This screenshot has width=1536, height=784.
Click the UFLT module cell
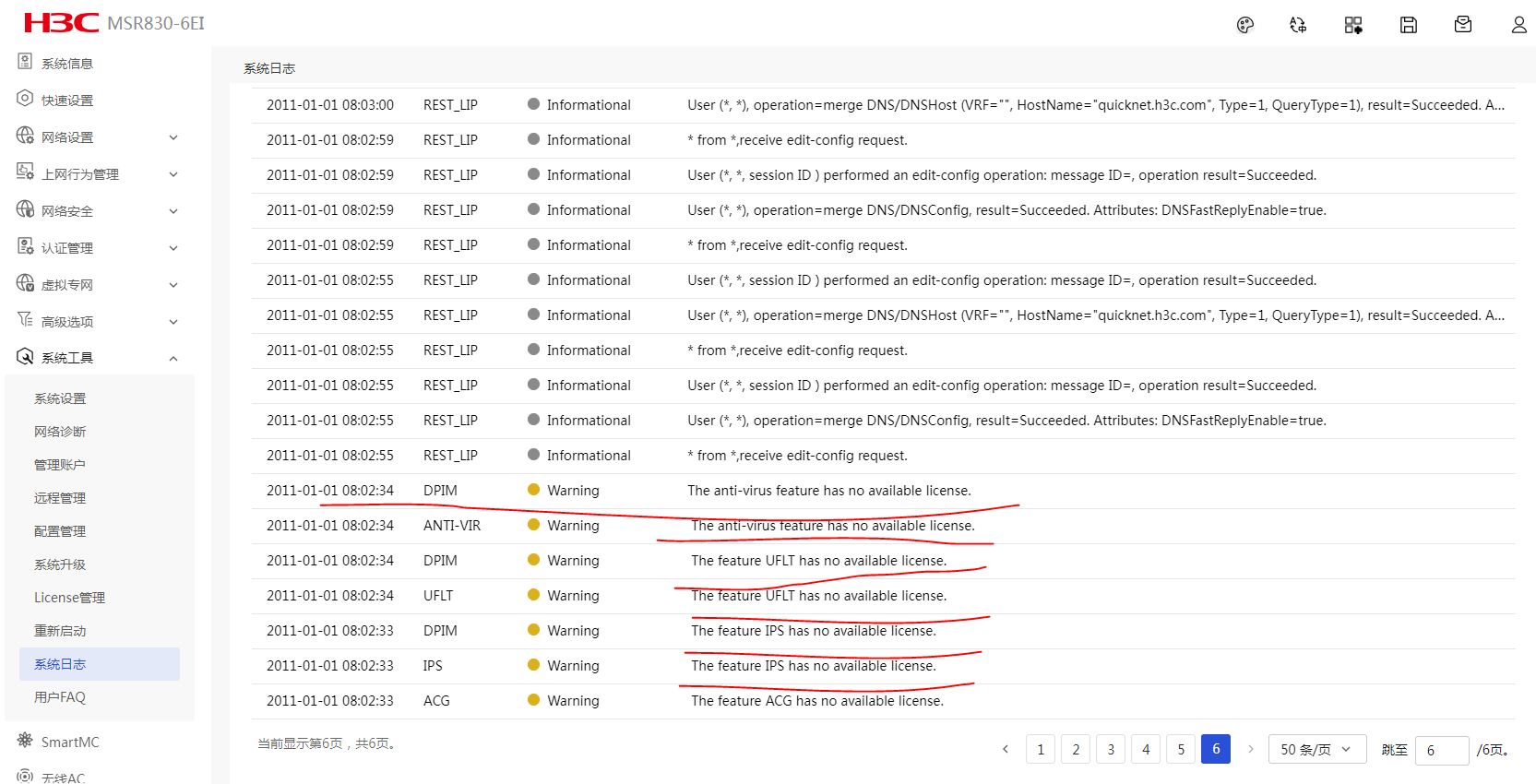pos(438,596)
